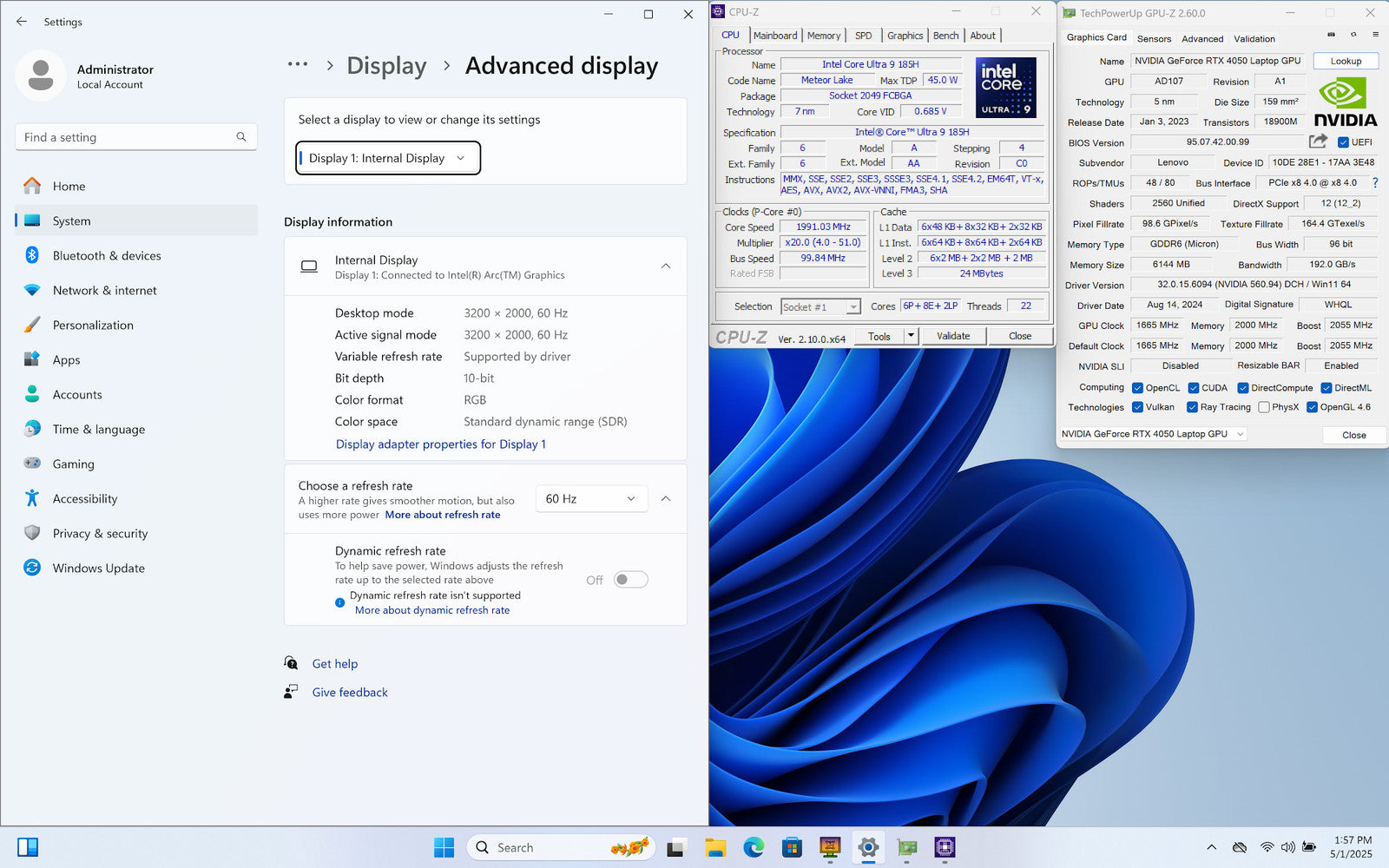
Task: Toggle the OpenCL checkbox
Action: coord(1137,388)
